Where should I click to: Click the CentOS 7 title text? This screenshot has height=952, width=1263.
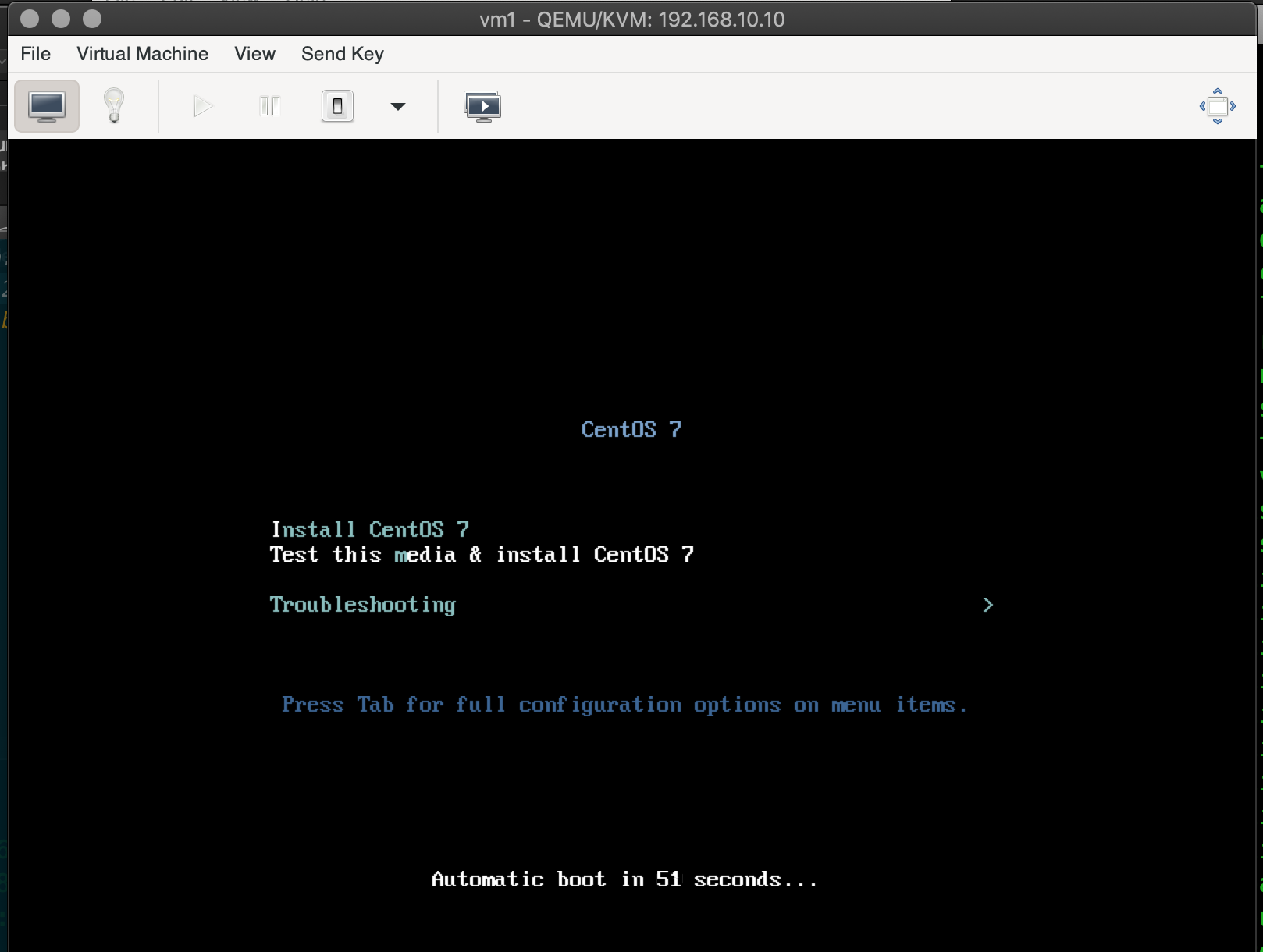click(631, 429)
